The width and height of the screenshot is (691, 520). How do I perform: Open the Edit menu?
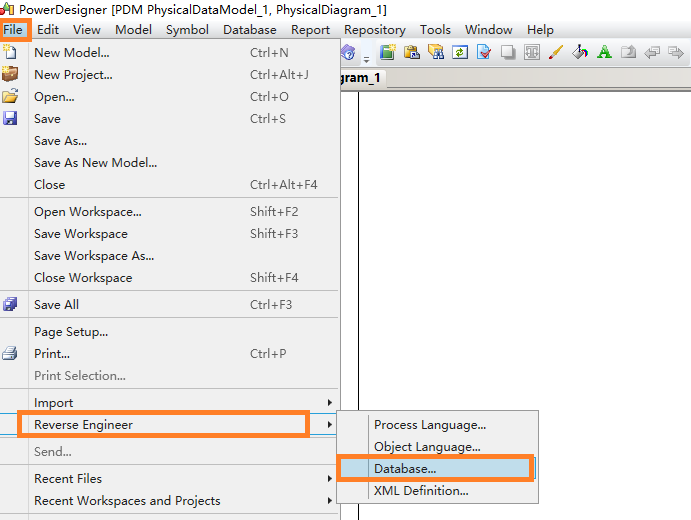coord(48,30)
